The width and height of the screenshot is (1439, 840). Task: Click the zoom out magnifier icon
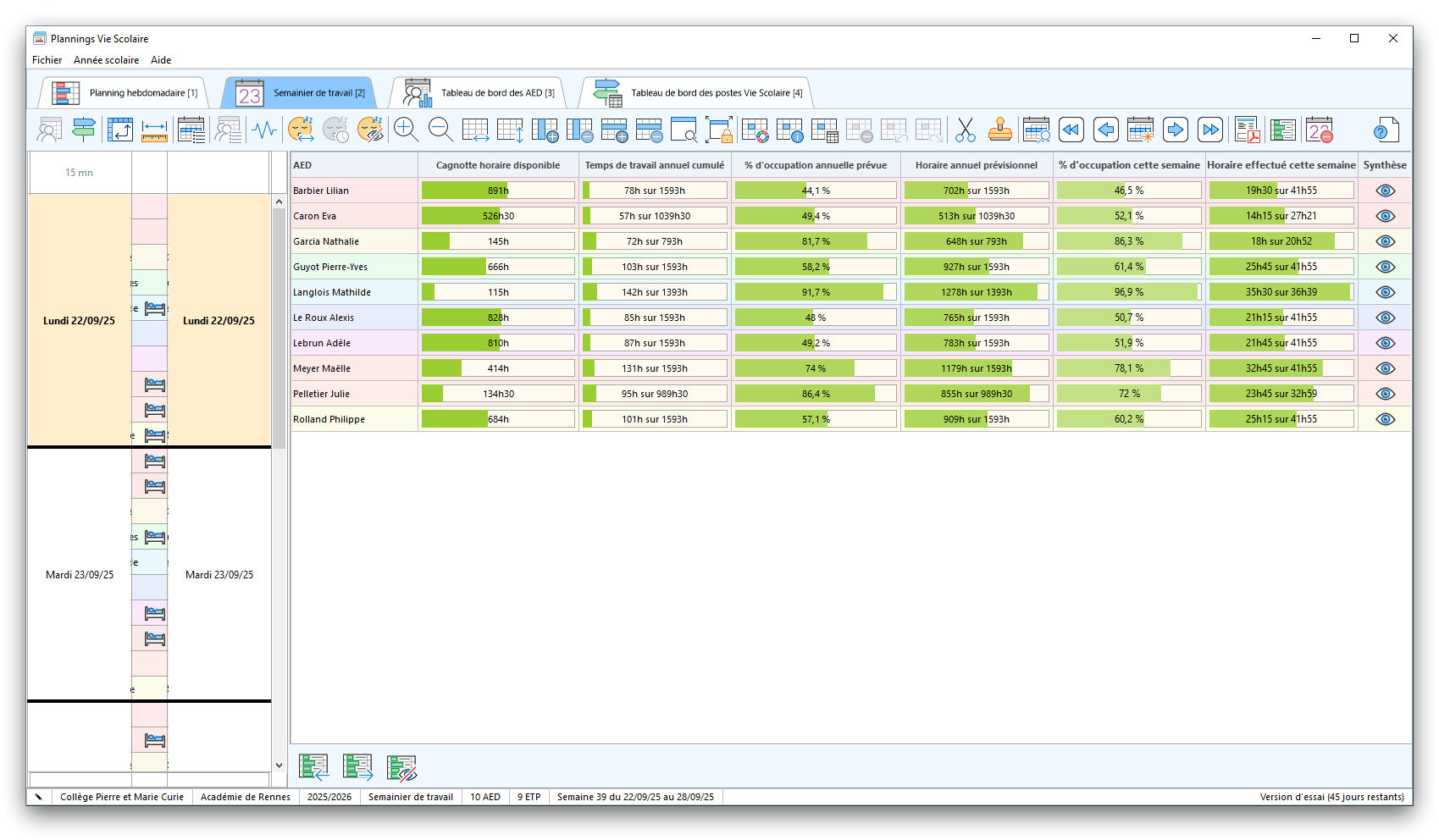[440, 130]
